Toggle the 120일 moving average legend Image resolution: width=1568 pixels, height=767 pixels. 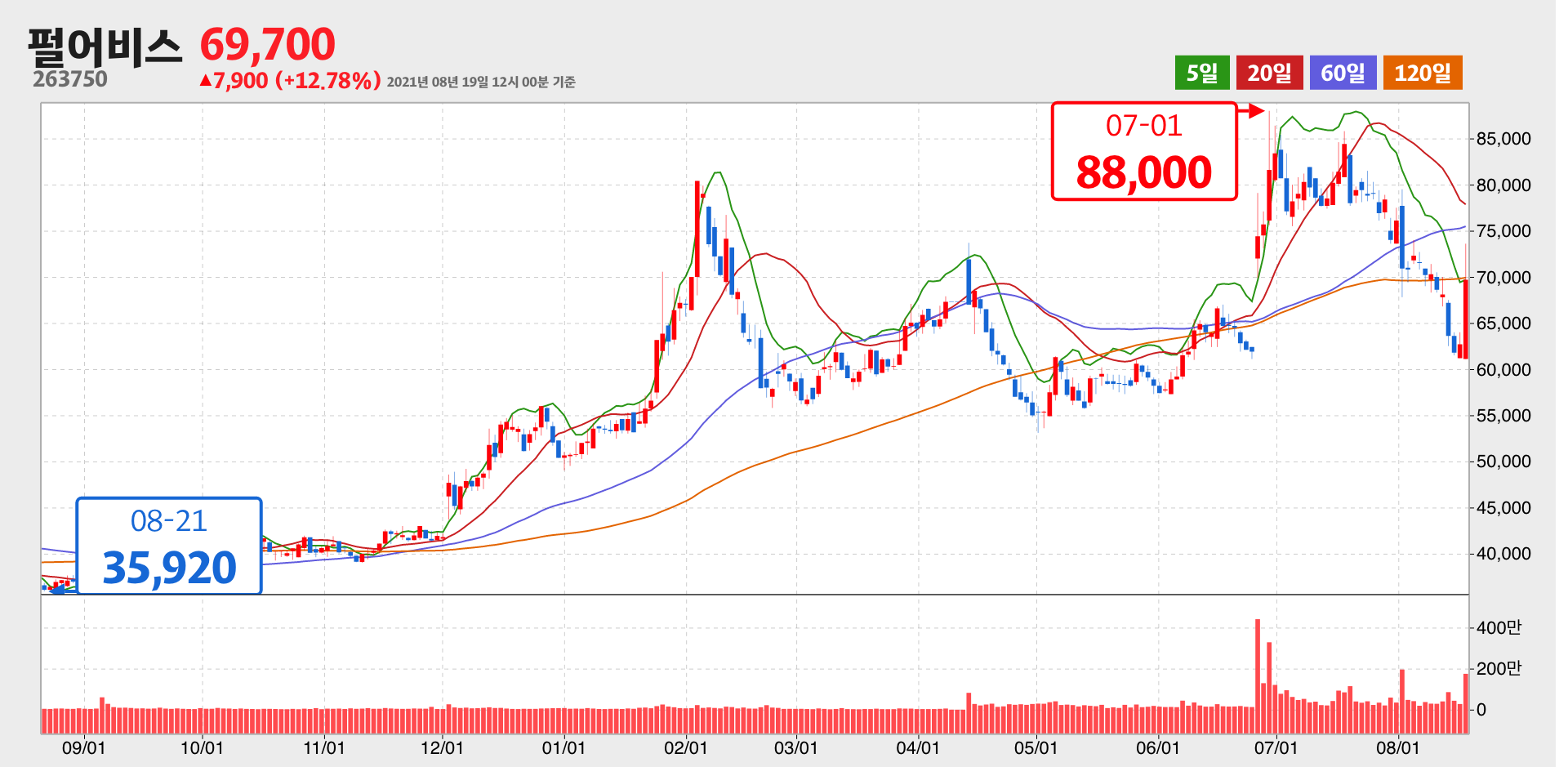1423,73
